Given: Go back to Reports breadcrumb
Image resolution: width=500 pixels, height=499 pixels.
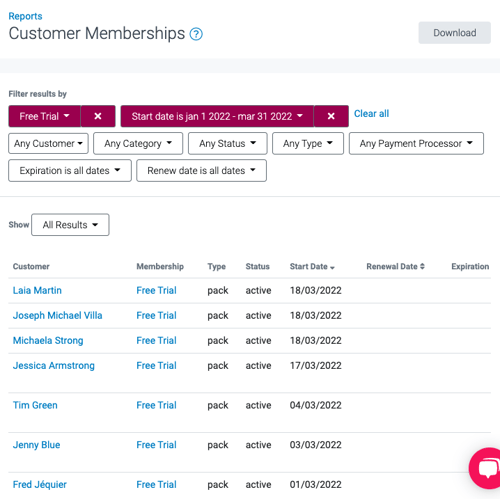Looking at the screenshot, I should [25, 16].
